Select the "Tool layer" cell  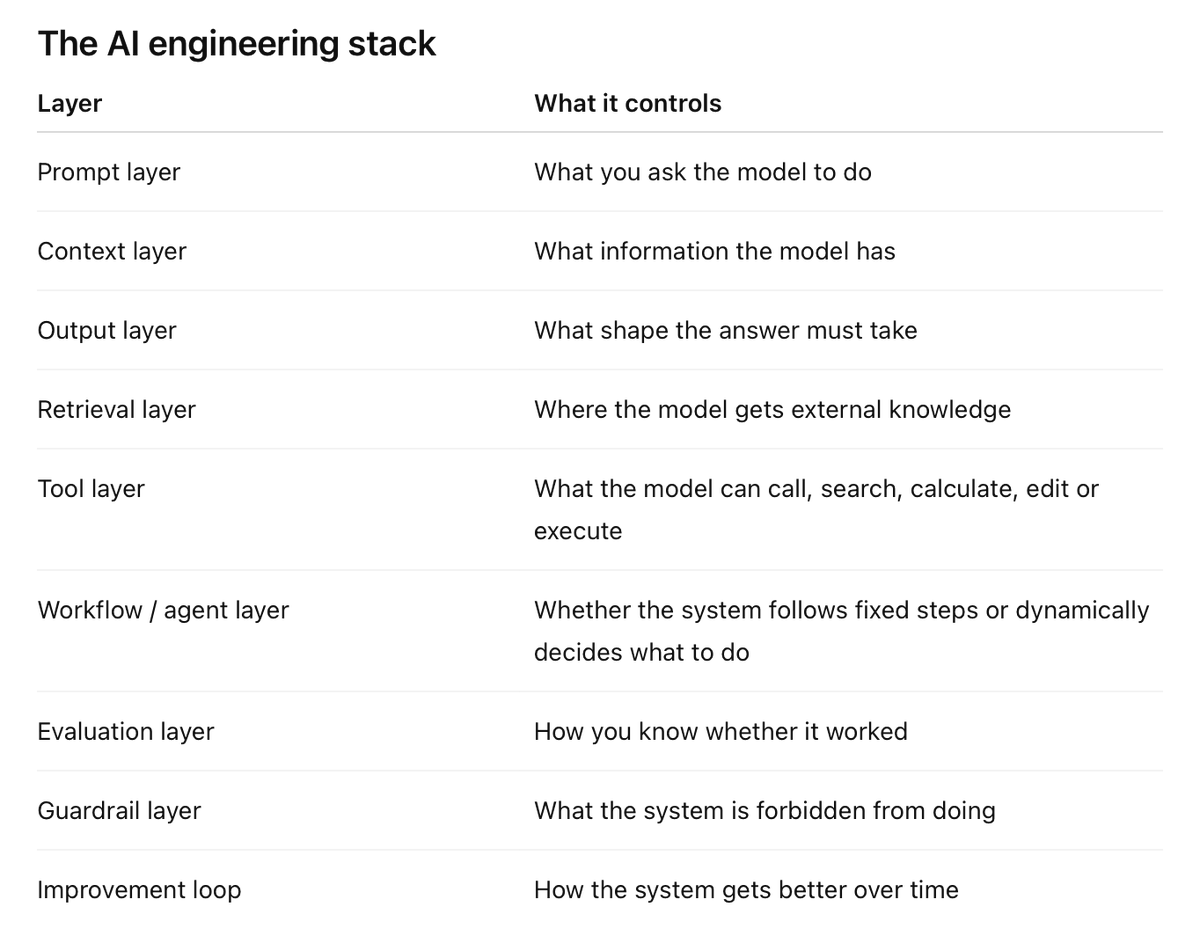[91, 489]
